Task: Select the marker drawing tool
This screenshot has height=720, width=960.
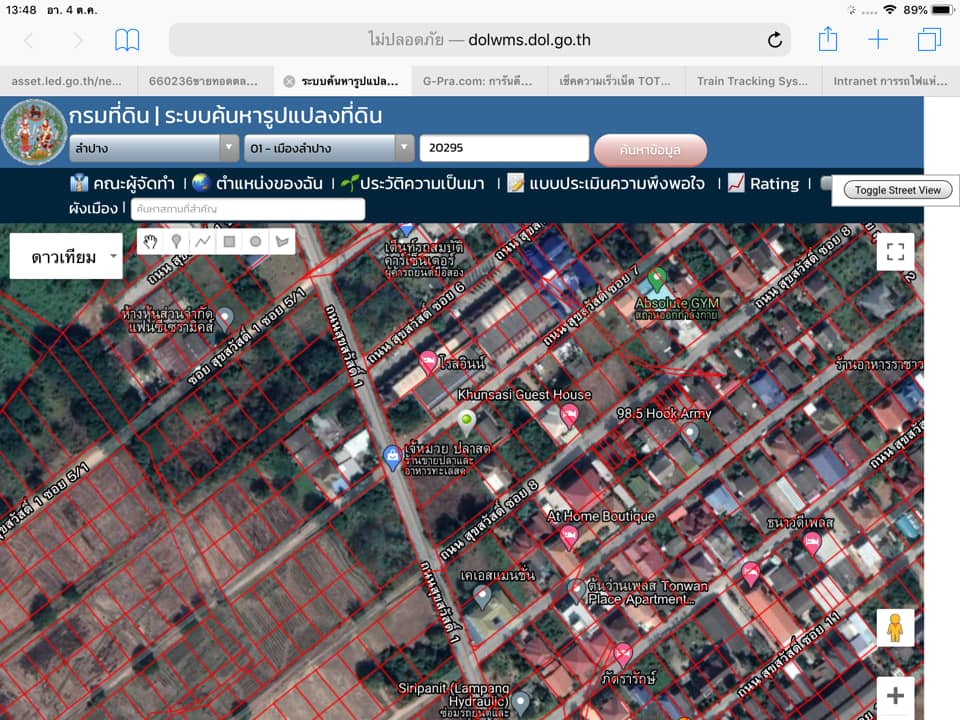Action: pyautogui.click(x=176, y=241)
